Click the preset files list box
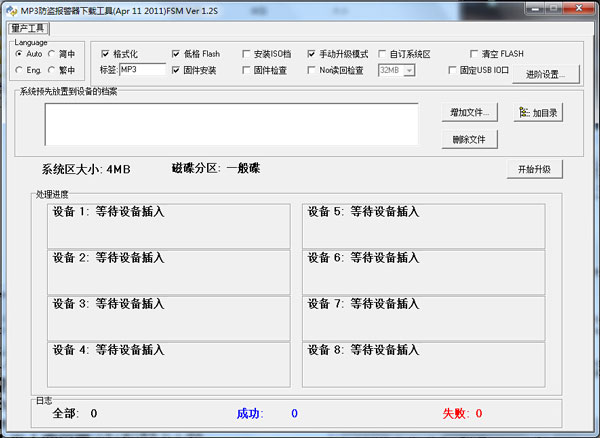The height and width of the screenshot is (438, 600). coord(232,124)
